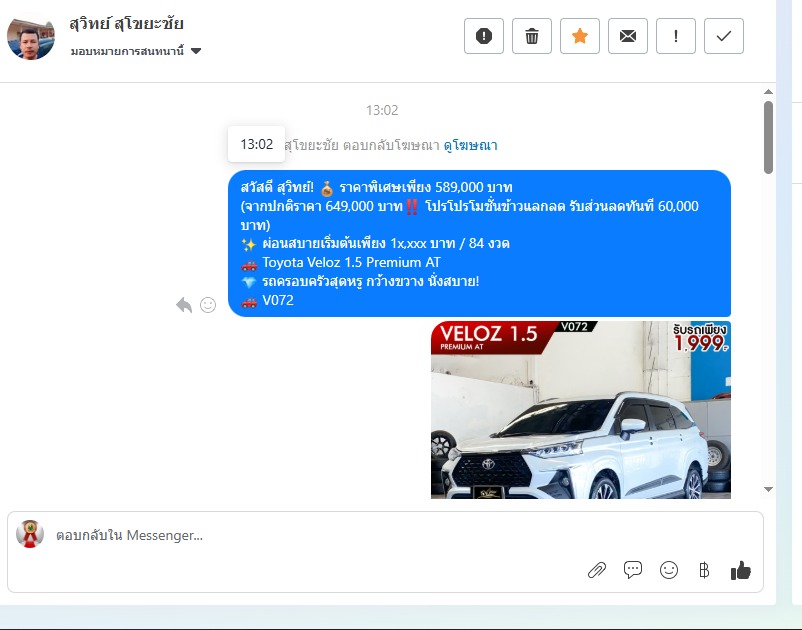Toggle the orange star follow-up icon
Image resolution: width=802 pixels, height=630 pixels.
pyautogui.click(x=580, y=36)
